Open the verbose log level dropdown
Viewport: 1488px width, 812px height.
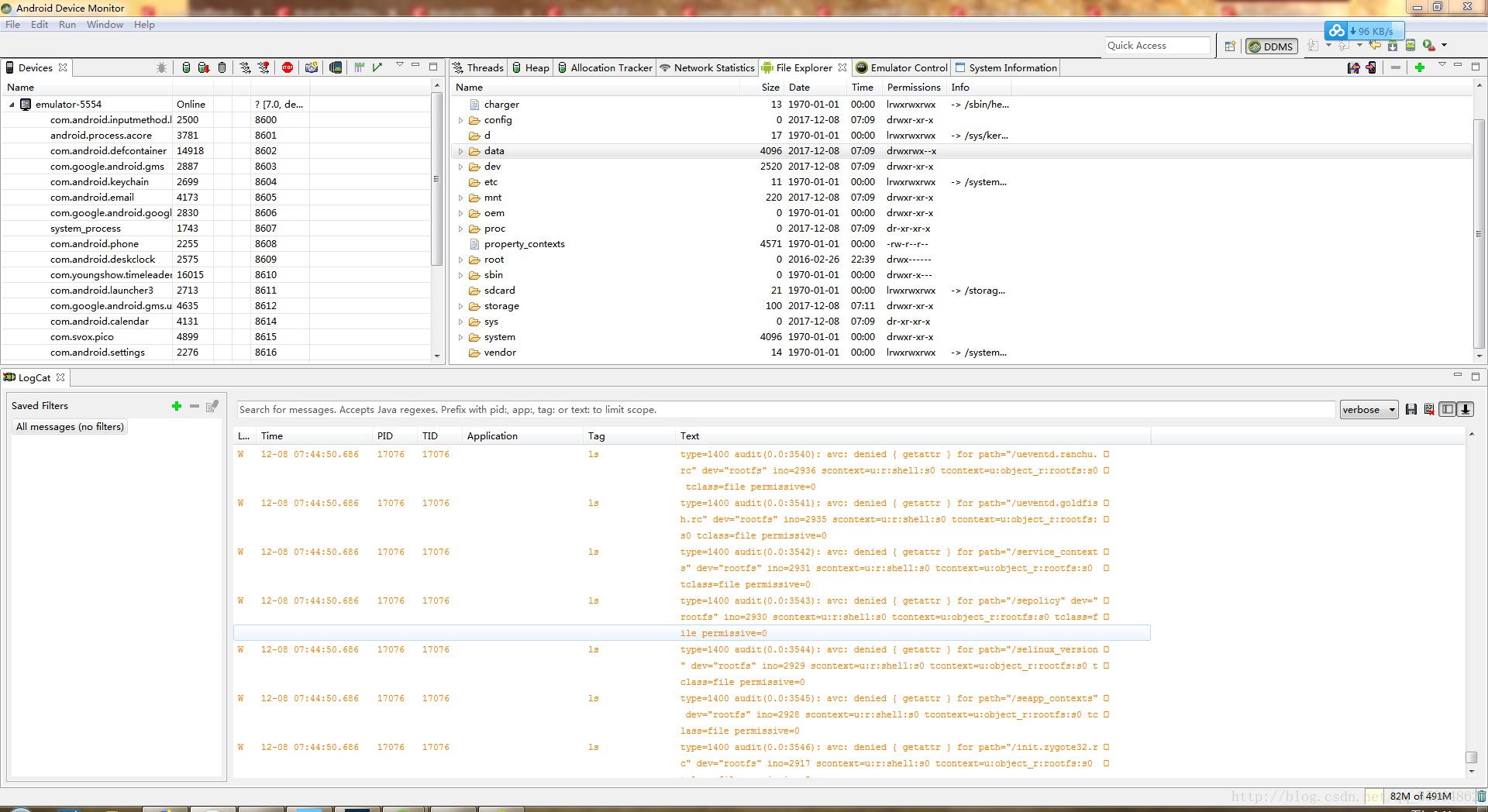click(1369, 410)
